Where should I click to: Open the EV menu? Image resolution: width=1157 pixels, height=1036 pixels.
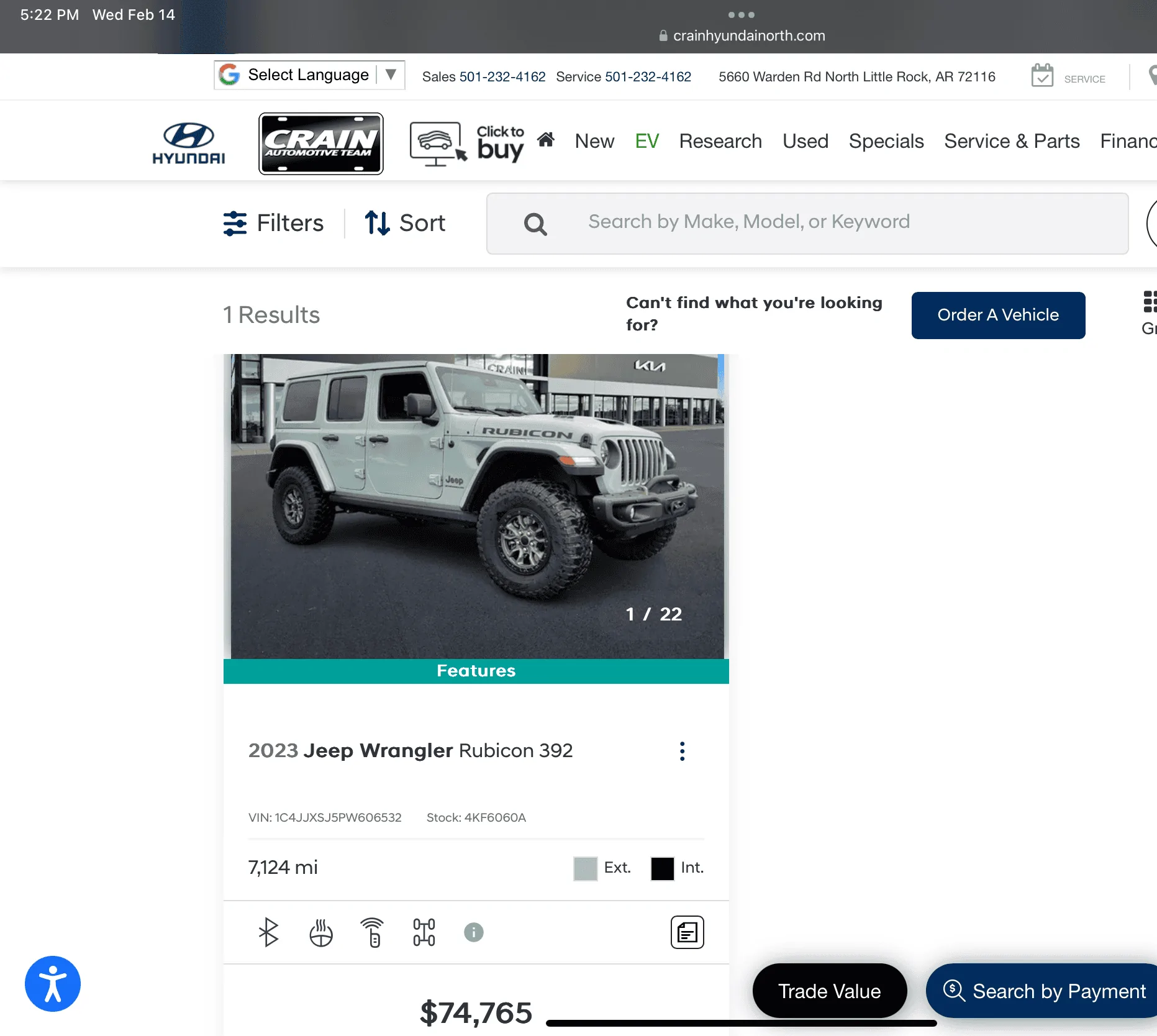click(647, 141)
